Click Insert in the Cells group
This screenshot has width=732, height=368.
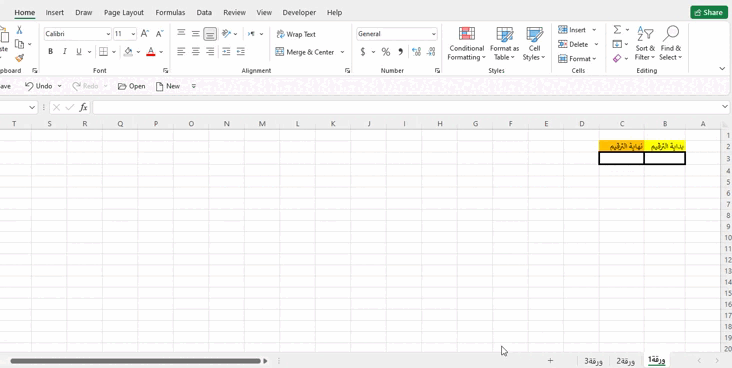coord(577,30)
